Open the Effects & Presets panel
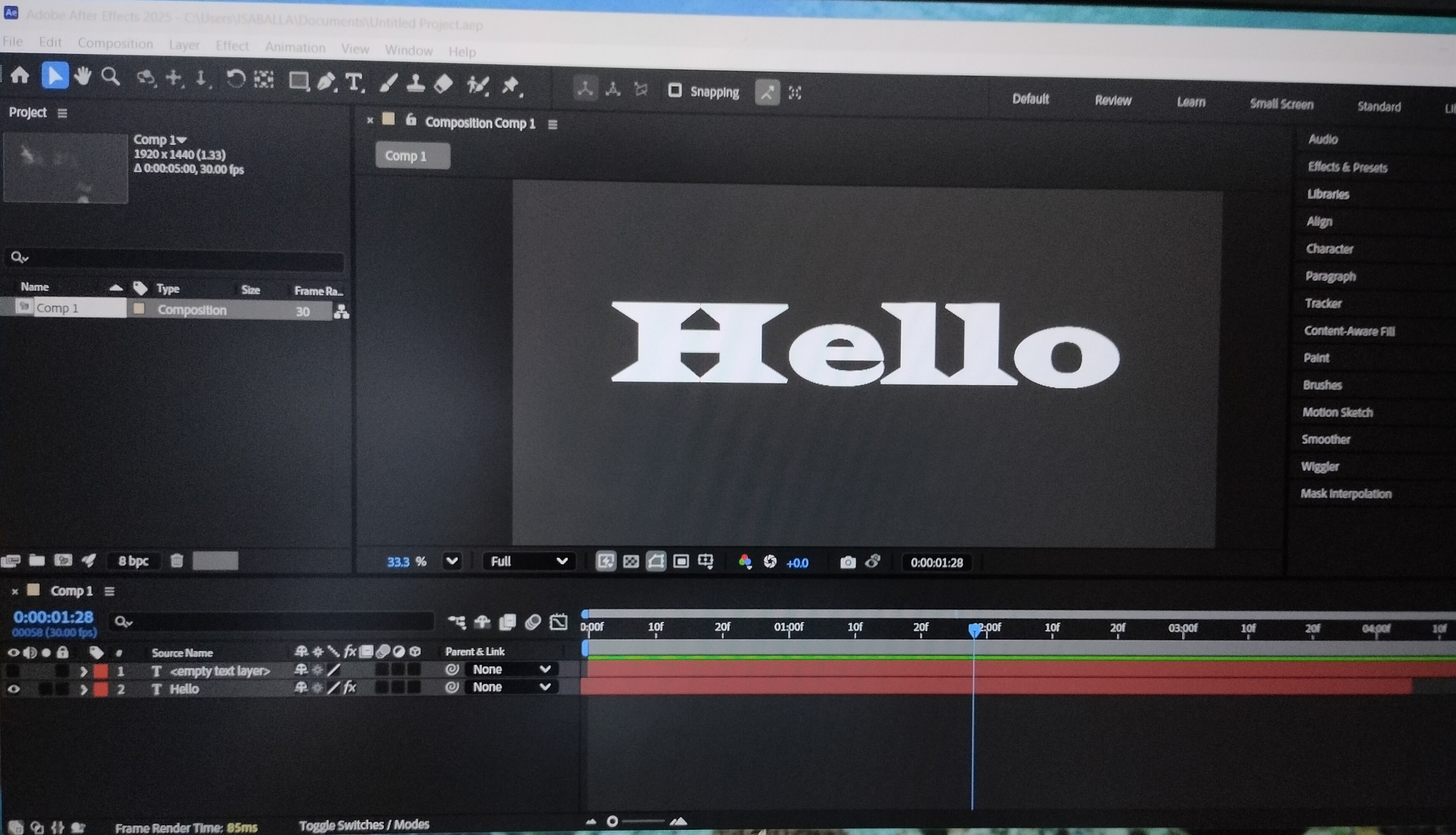 [x=1347, y=167]
